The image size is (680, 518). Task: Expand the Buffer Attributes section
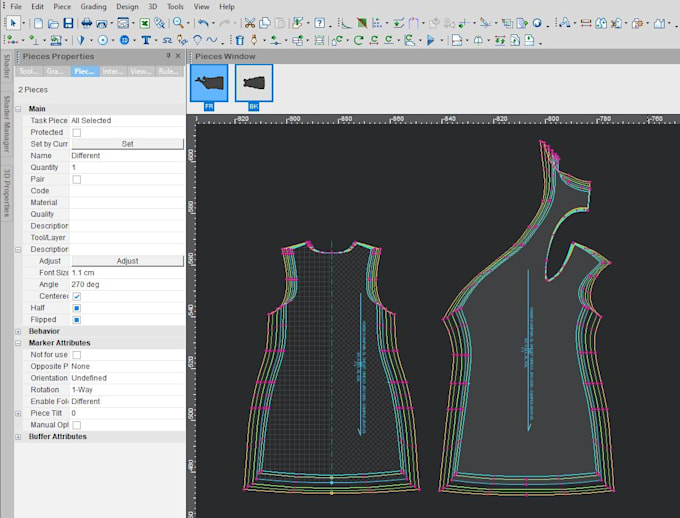click(x=18, y=437)
